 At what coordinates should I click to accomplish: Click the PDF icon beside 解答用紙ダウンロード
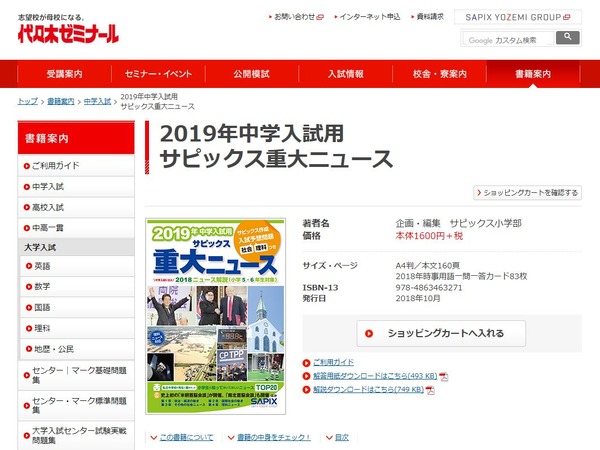[443, 377]
